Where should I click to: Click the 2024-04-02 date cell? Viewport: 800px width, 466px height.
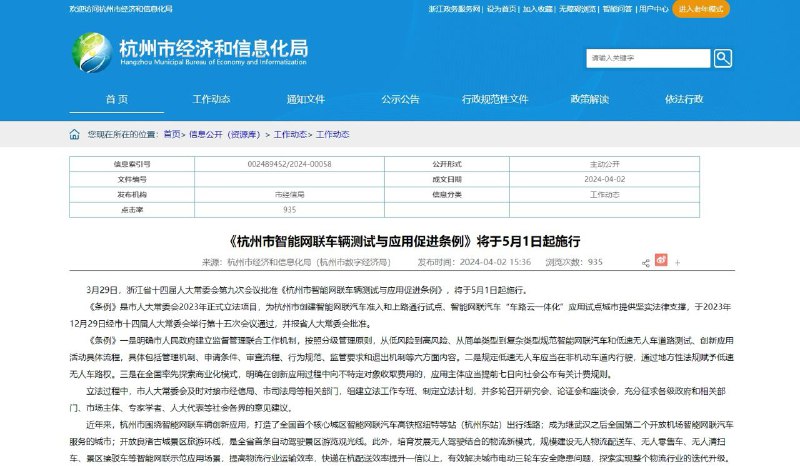604,179
